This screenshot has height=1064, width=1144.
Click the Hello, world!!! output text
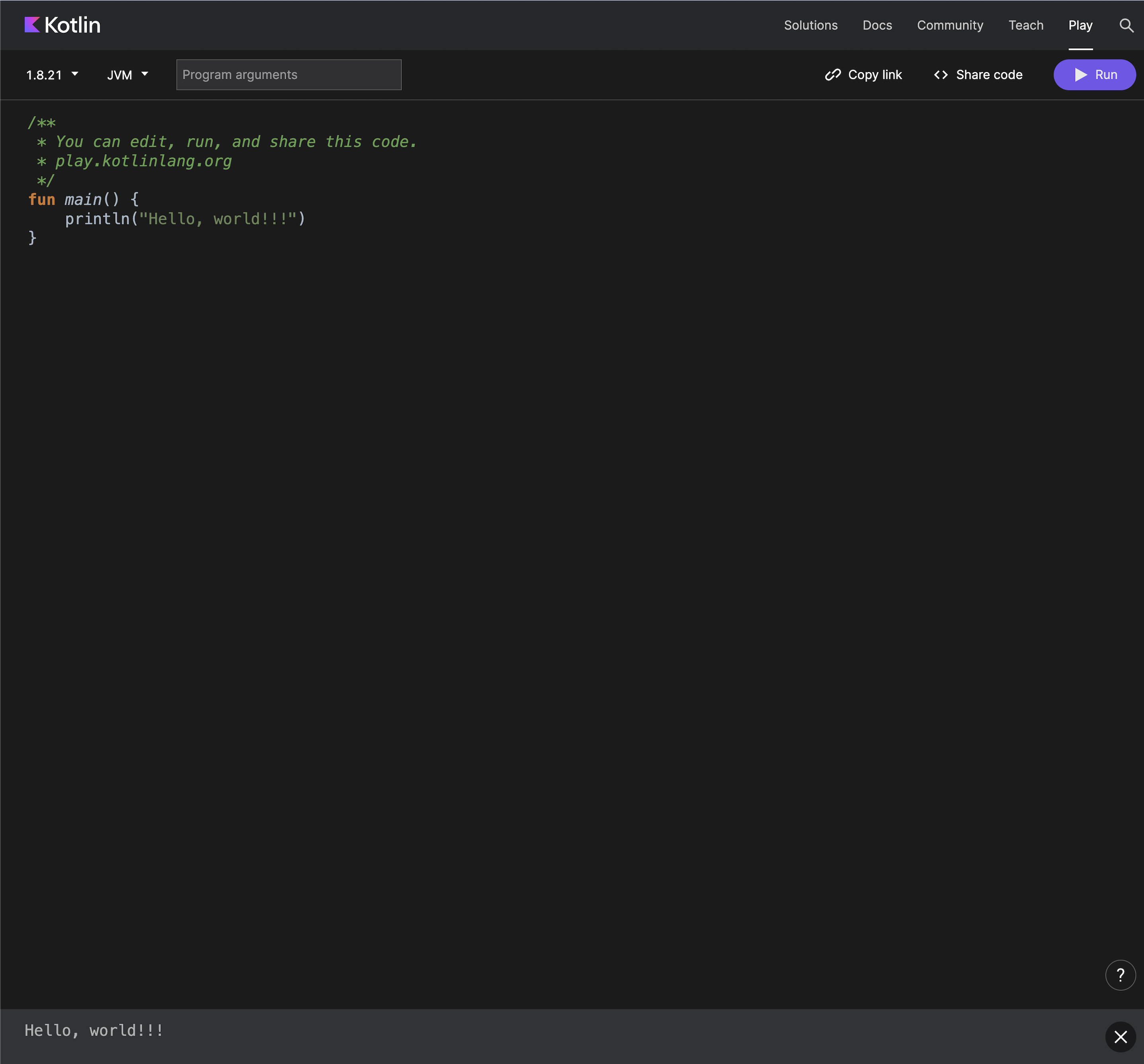pos(94,1031)
